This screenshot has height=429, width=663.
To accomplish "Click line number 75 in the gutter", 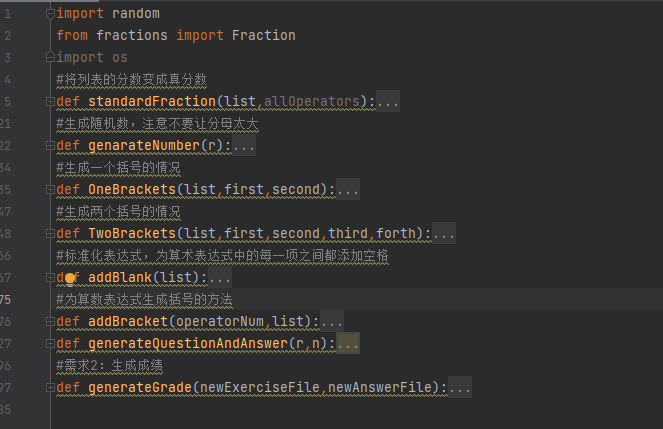I will [x=7, y=299].
